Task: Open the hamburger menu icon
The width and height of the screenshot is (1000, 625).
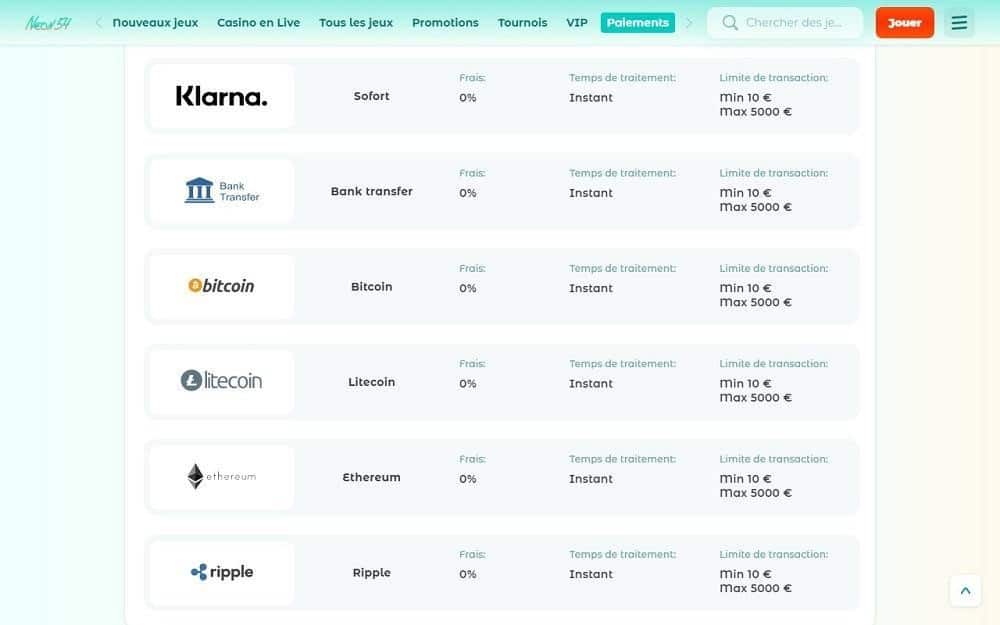Action: pos(959,23)
